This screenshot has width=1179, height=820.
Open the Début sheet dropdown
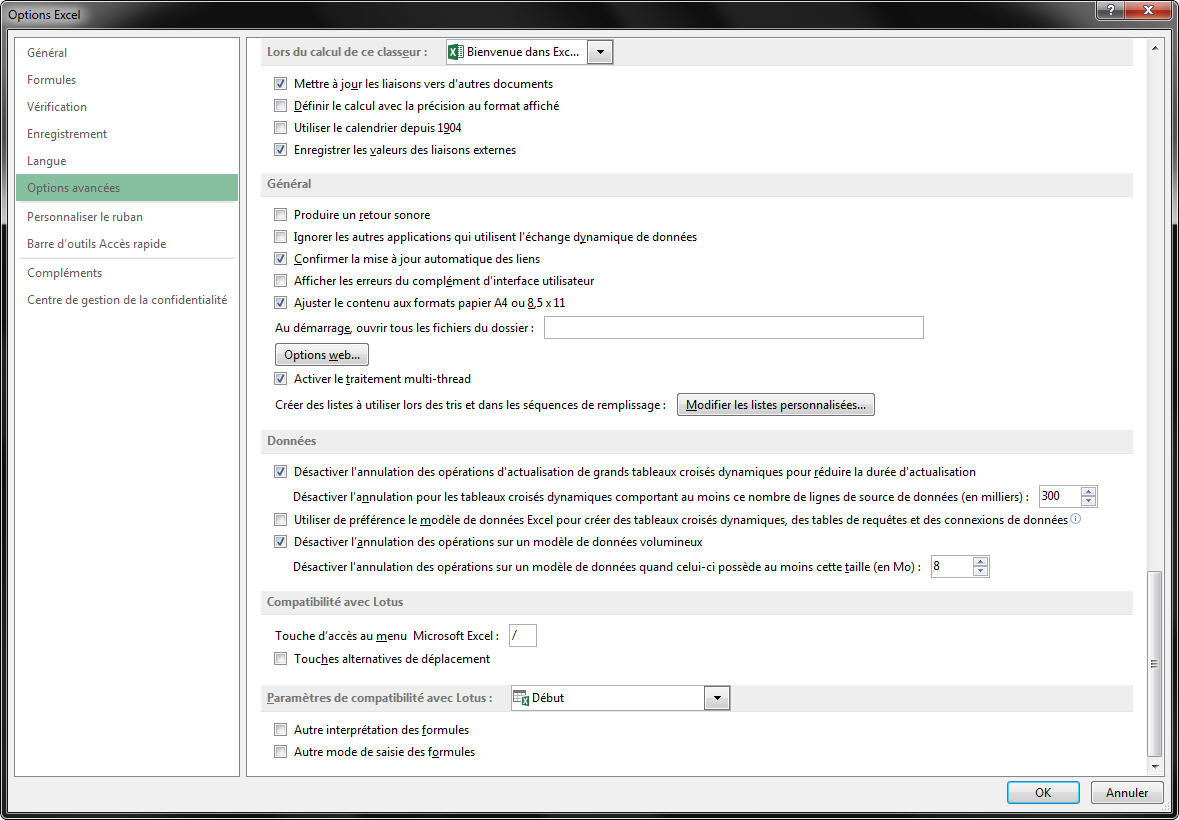717,698
